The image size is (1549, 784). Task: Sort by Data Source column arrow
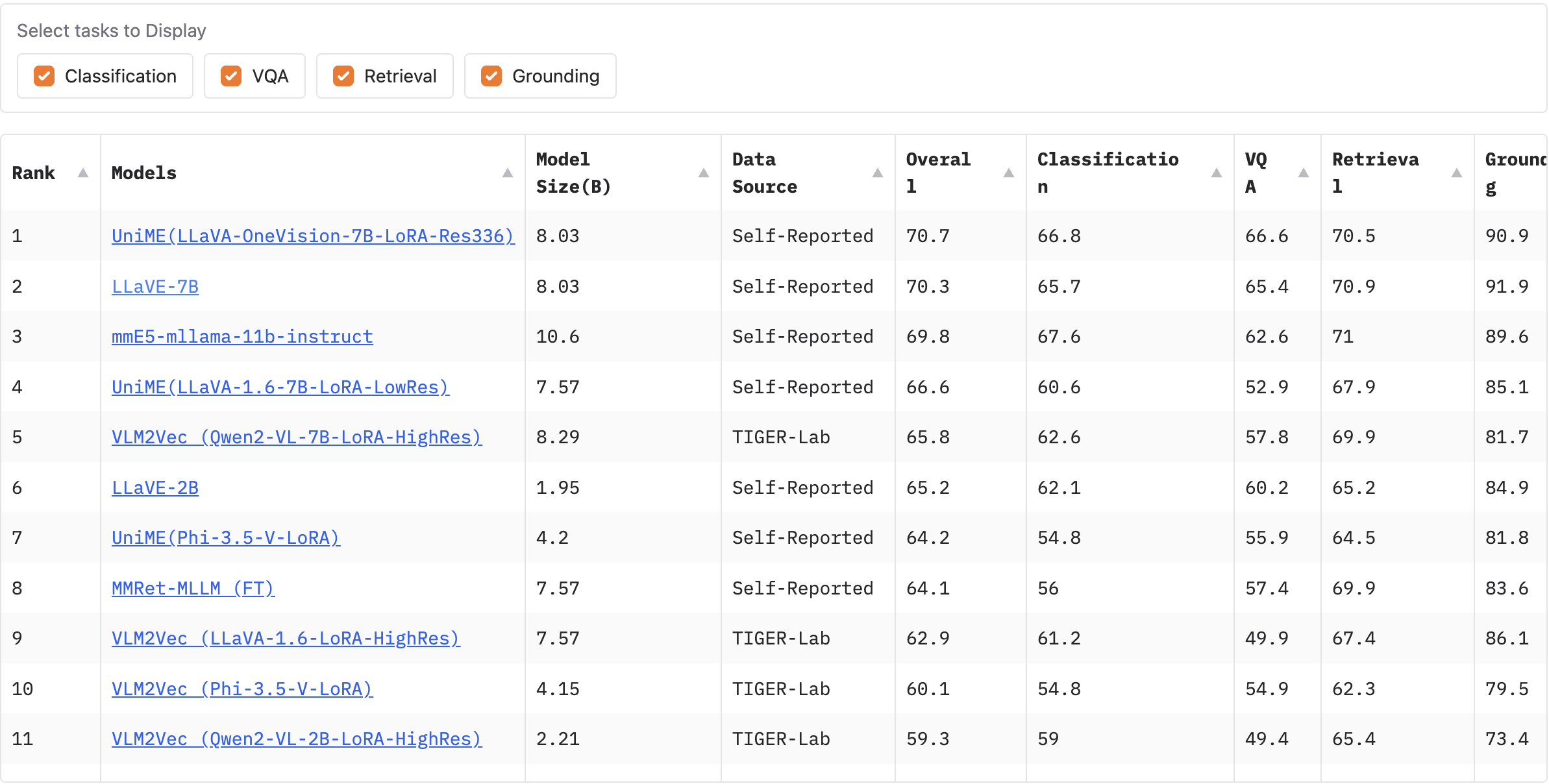point(877,173)
